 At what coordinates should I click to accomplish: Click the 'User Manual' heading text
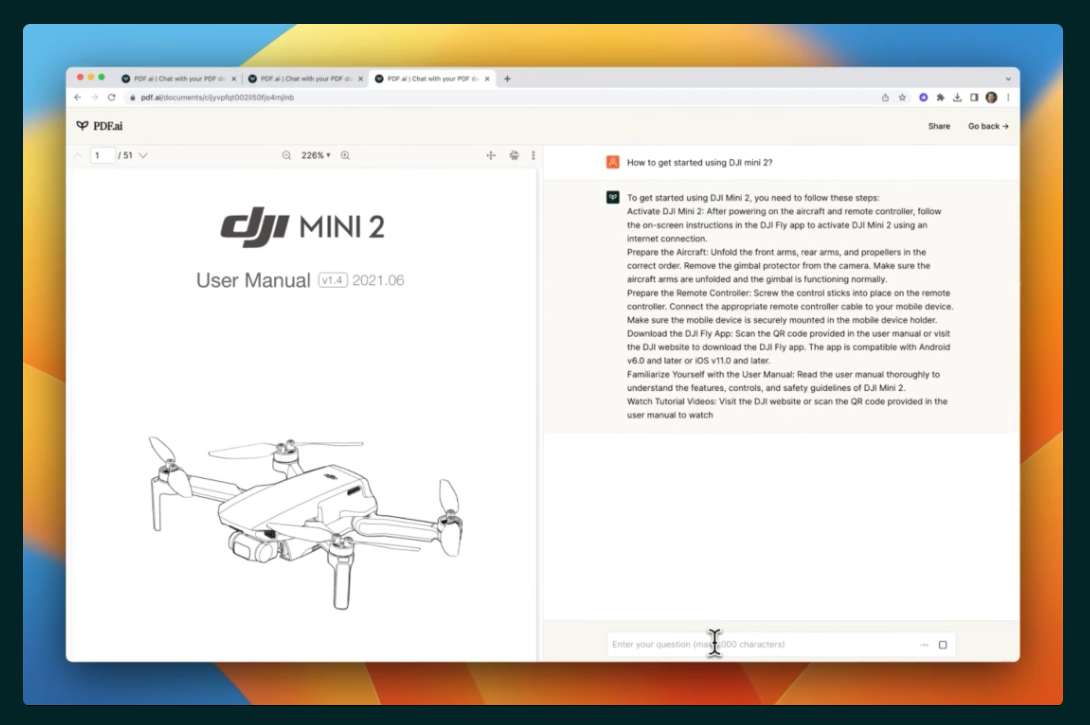click(x=253, y=280)
